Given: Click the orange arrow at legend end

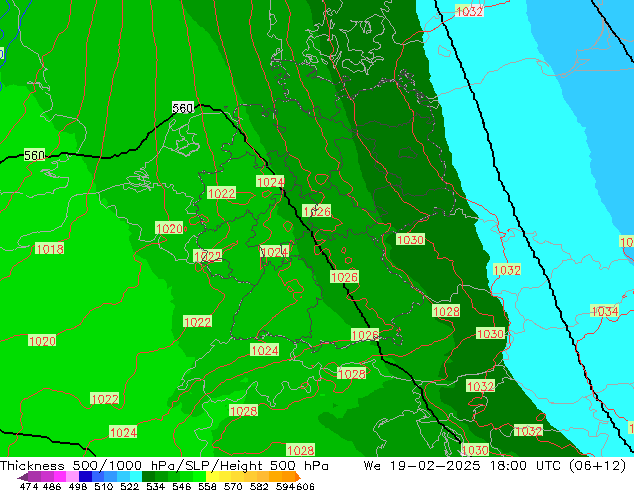Looking at the screenshot, I should 298,477.
